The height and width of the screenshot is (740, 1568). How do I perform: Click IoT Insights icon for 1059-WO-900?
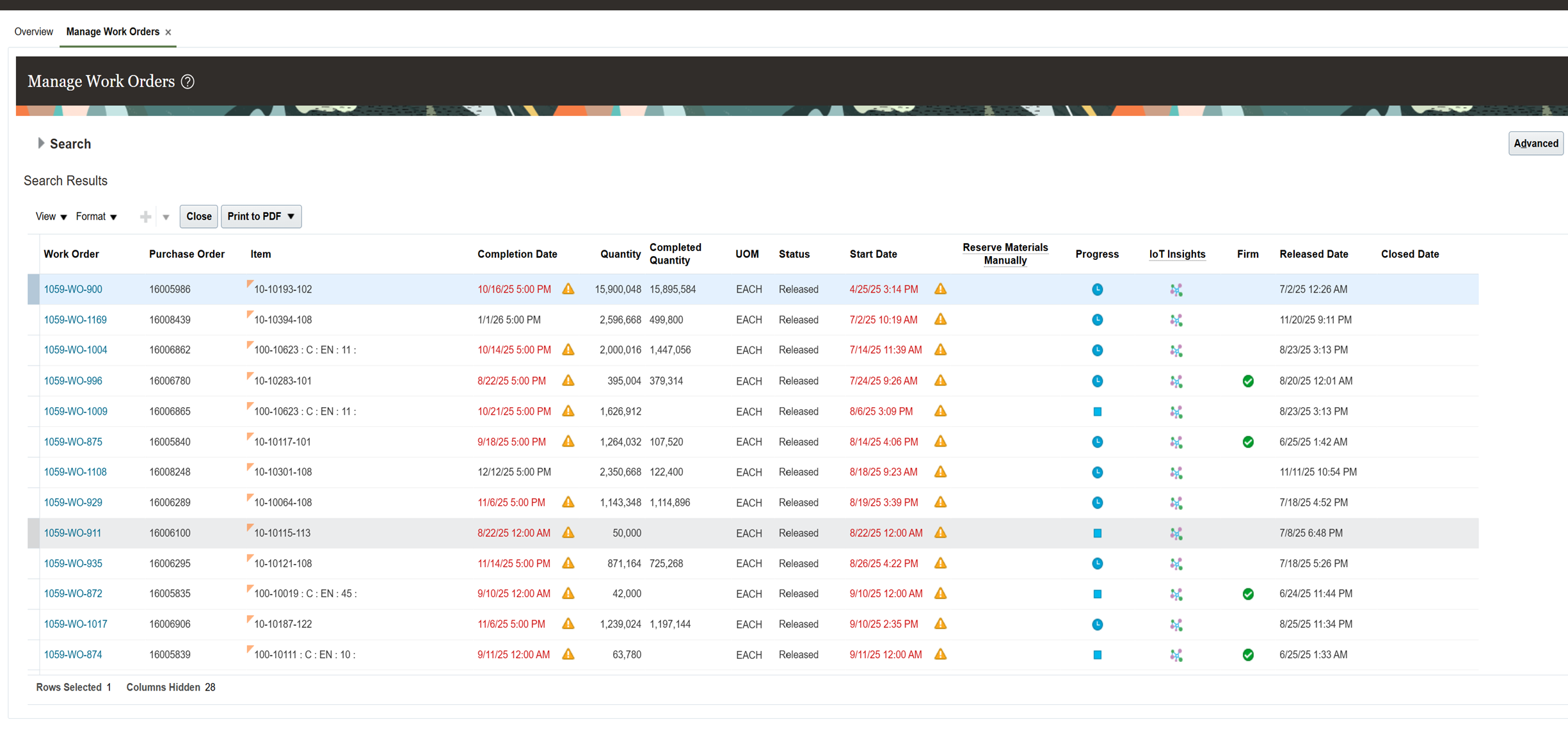1176,289
